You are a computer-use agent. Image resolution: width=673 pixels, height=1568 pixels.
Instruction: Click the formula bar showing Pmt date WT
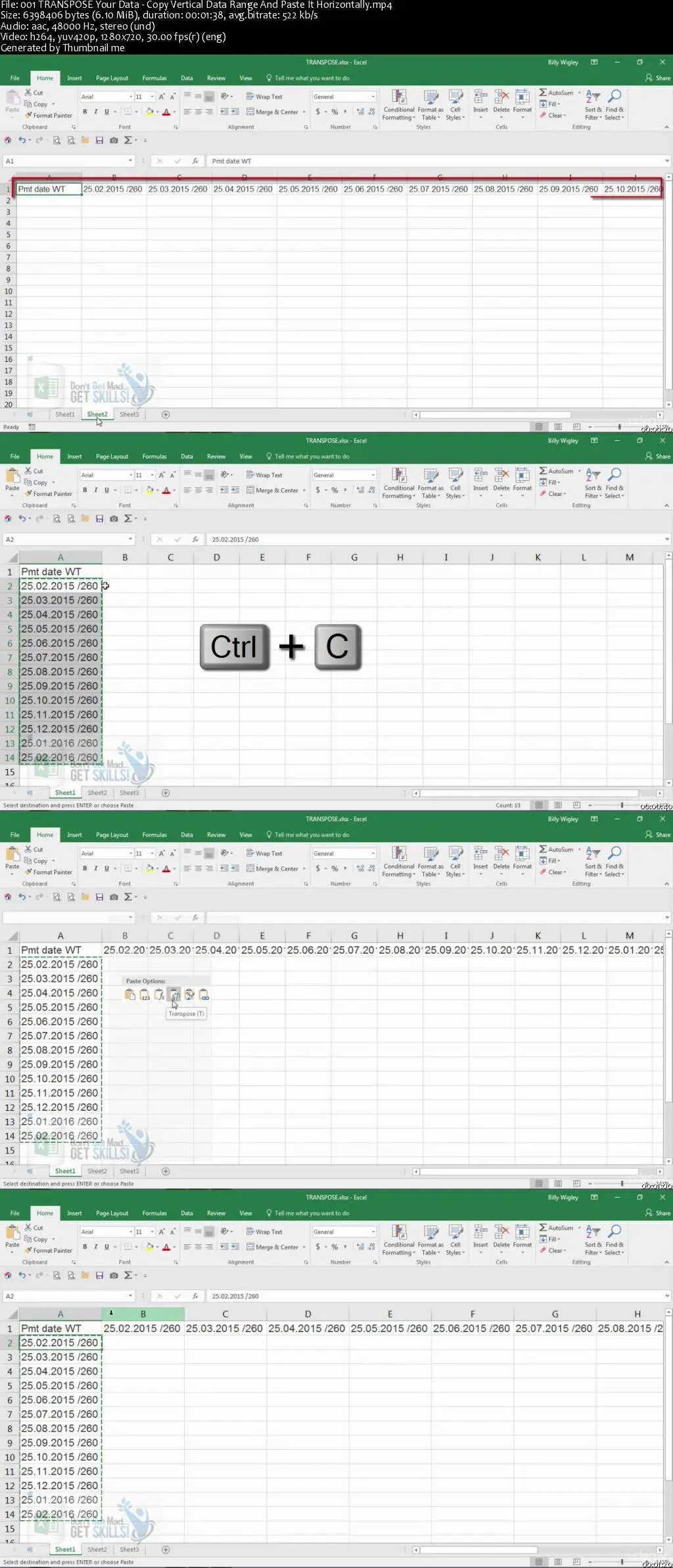[x=437, y=161]
